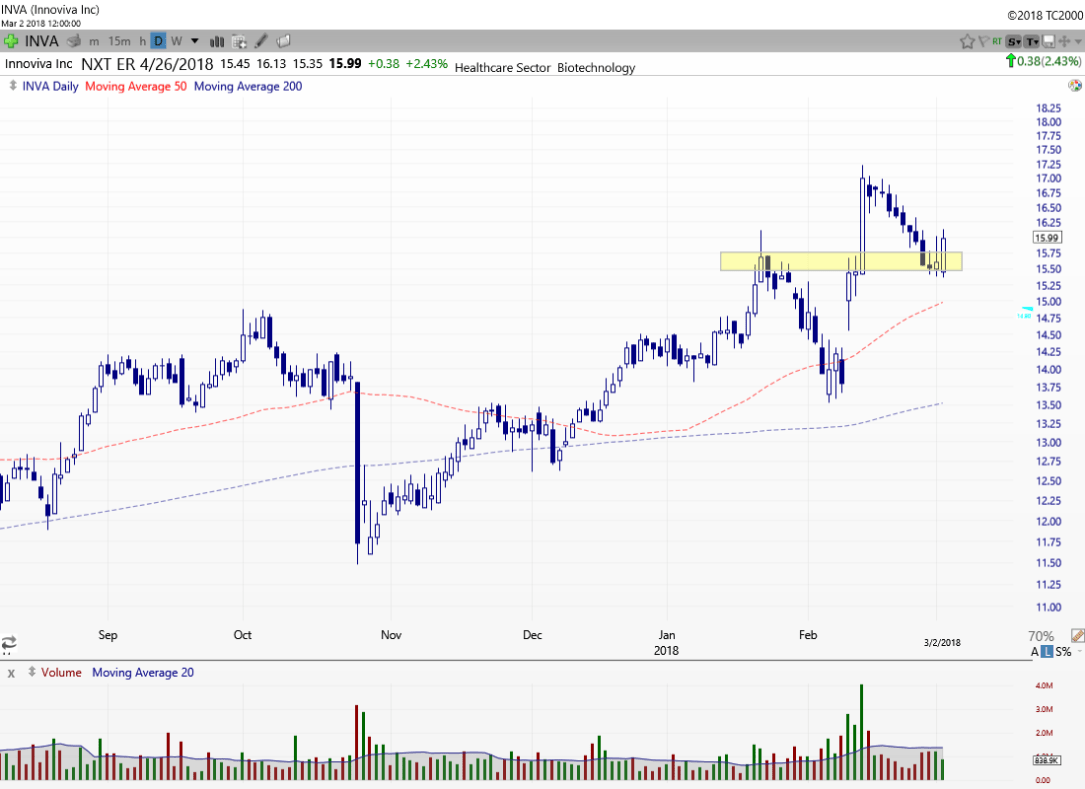Click the Volume indicator label
Viewport: 1085px width, 789px height.
click(x=62, y=672)
